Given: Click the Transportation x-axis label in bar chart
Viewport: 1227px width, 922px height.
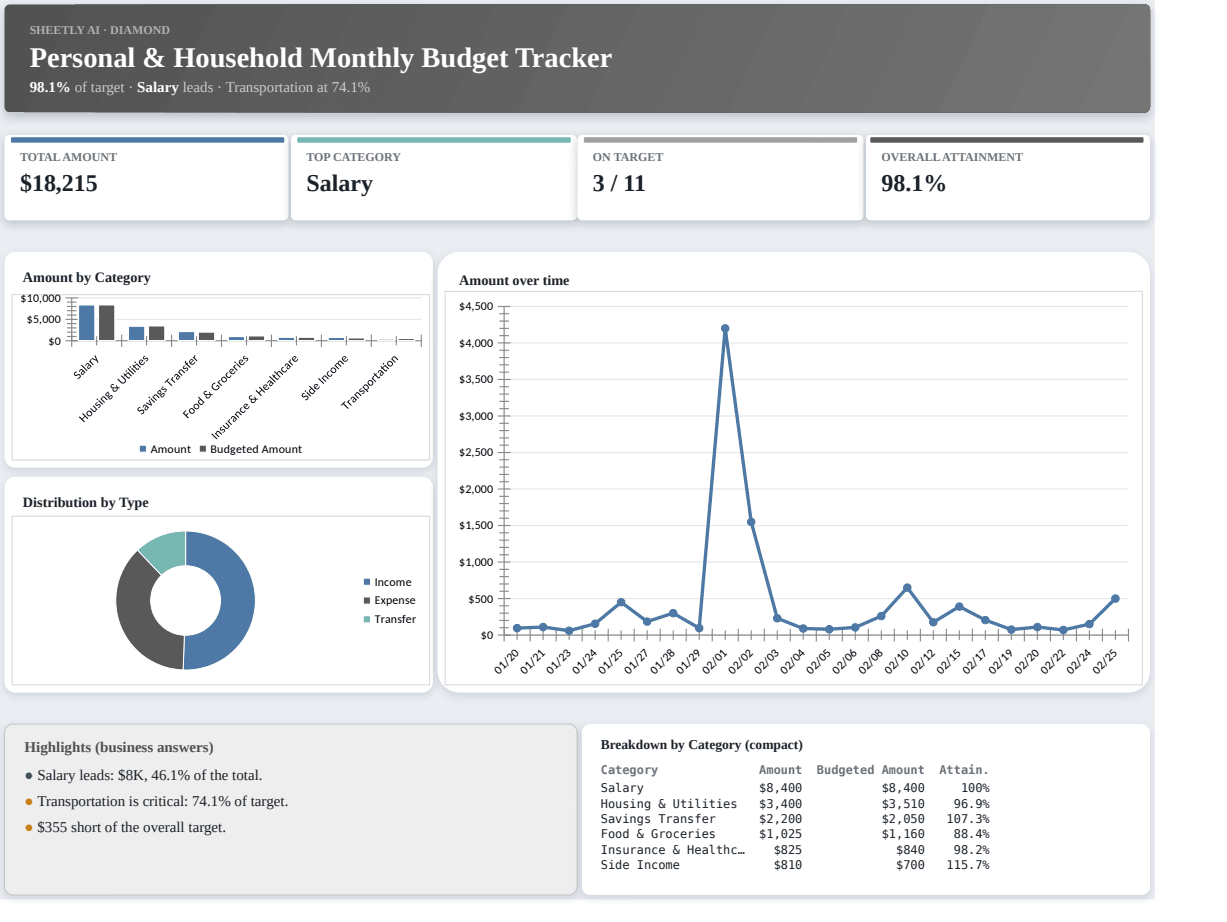Looking at the screenshot, I should click(x=370, y=381).
